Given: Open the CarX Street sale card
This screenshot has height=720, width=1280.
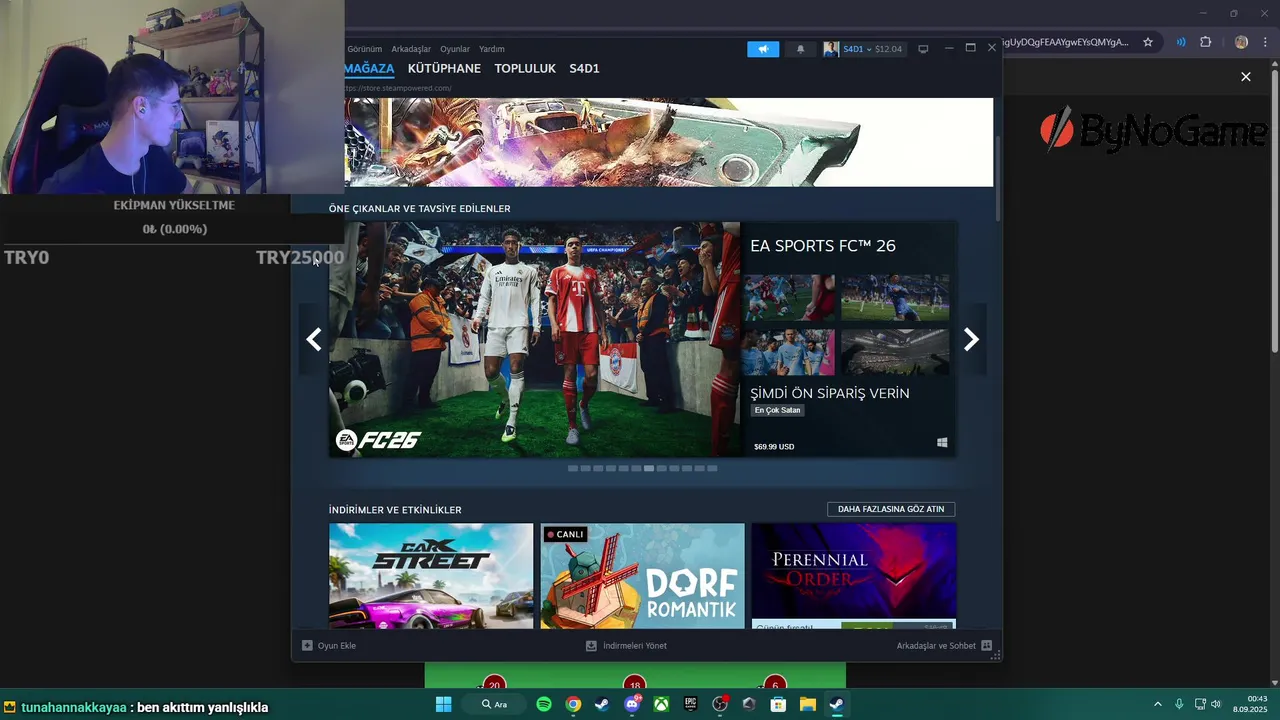Looking at the screenshot, I should point(431,576).
